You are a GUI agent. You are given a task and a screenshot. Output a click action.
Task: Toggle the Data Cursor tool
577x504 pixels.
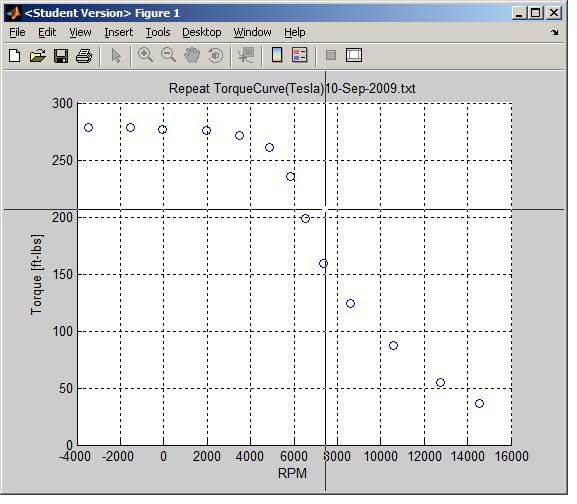pos(246,56)
